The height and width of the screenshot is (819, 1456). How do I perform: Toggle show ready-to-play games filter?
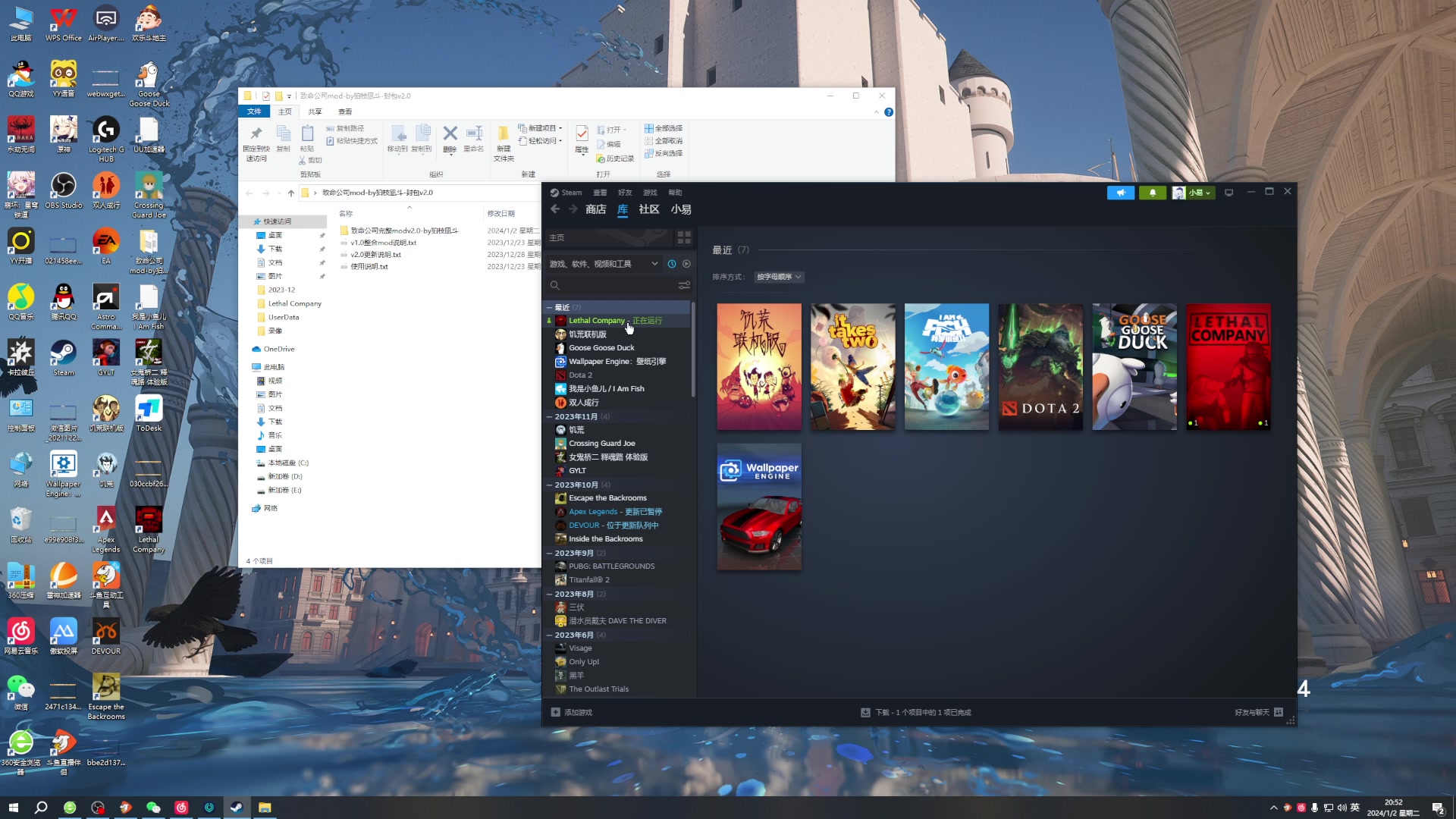pyautogui.click(x=686, y=264)
